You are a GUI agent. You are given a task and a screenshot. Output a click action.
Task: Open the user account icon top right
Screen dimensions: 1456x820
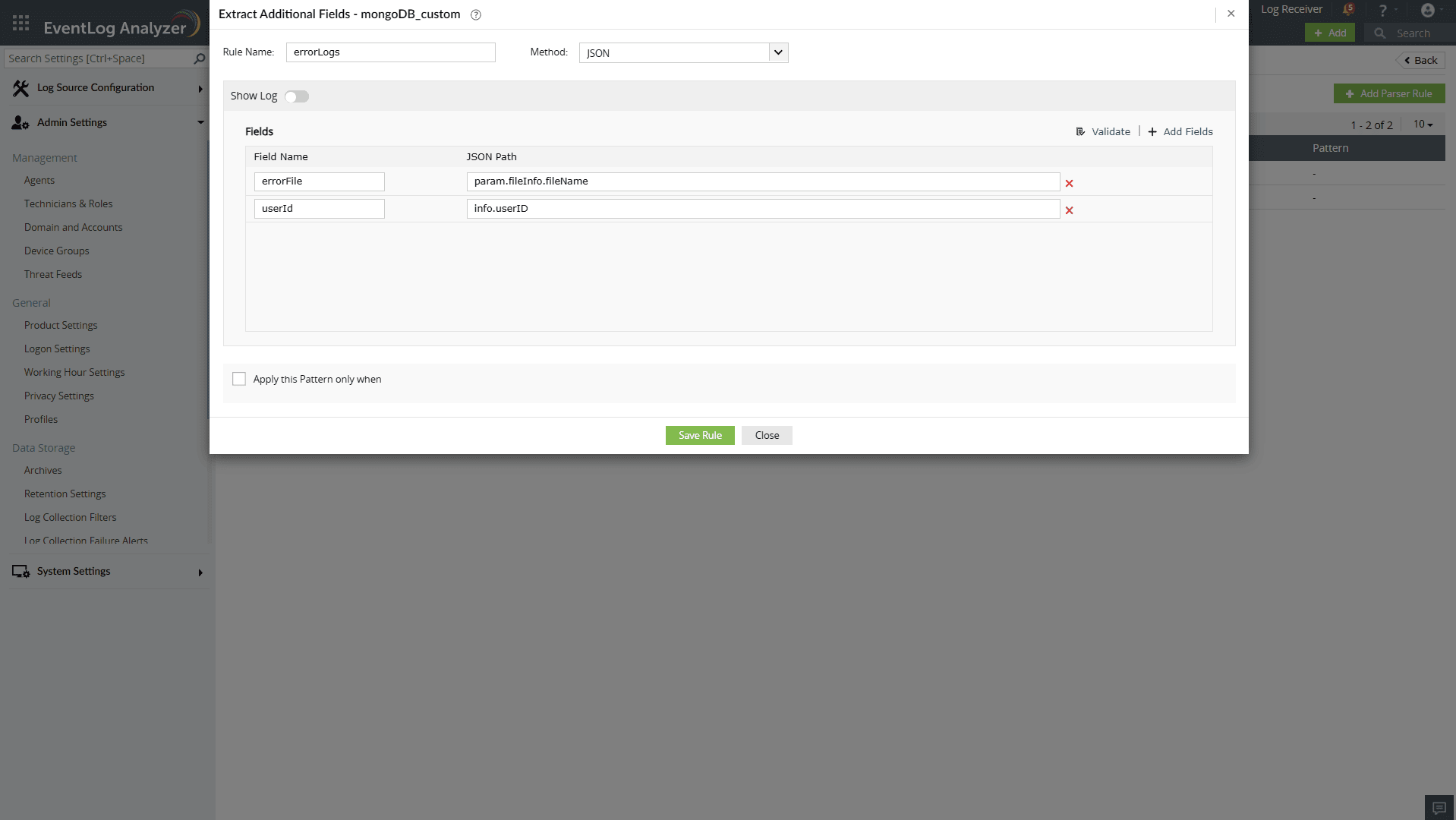click(1429, 10)
